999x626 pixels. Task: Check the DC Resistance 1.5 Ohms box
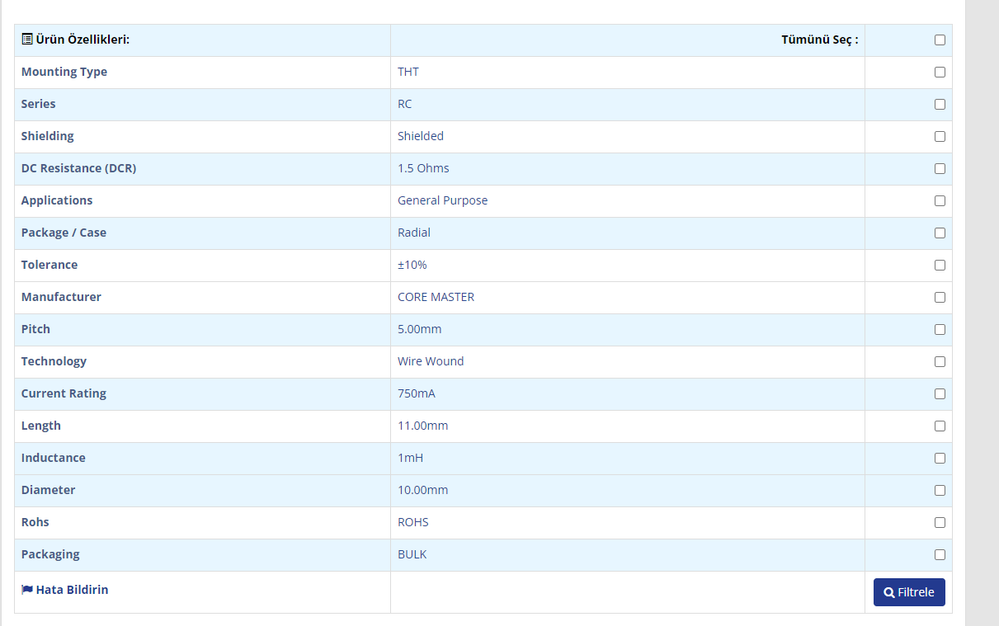940,169
